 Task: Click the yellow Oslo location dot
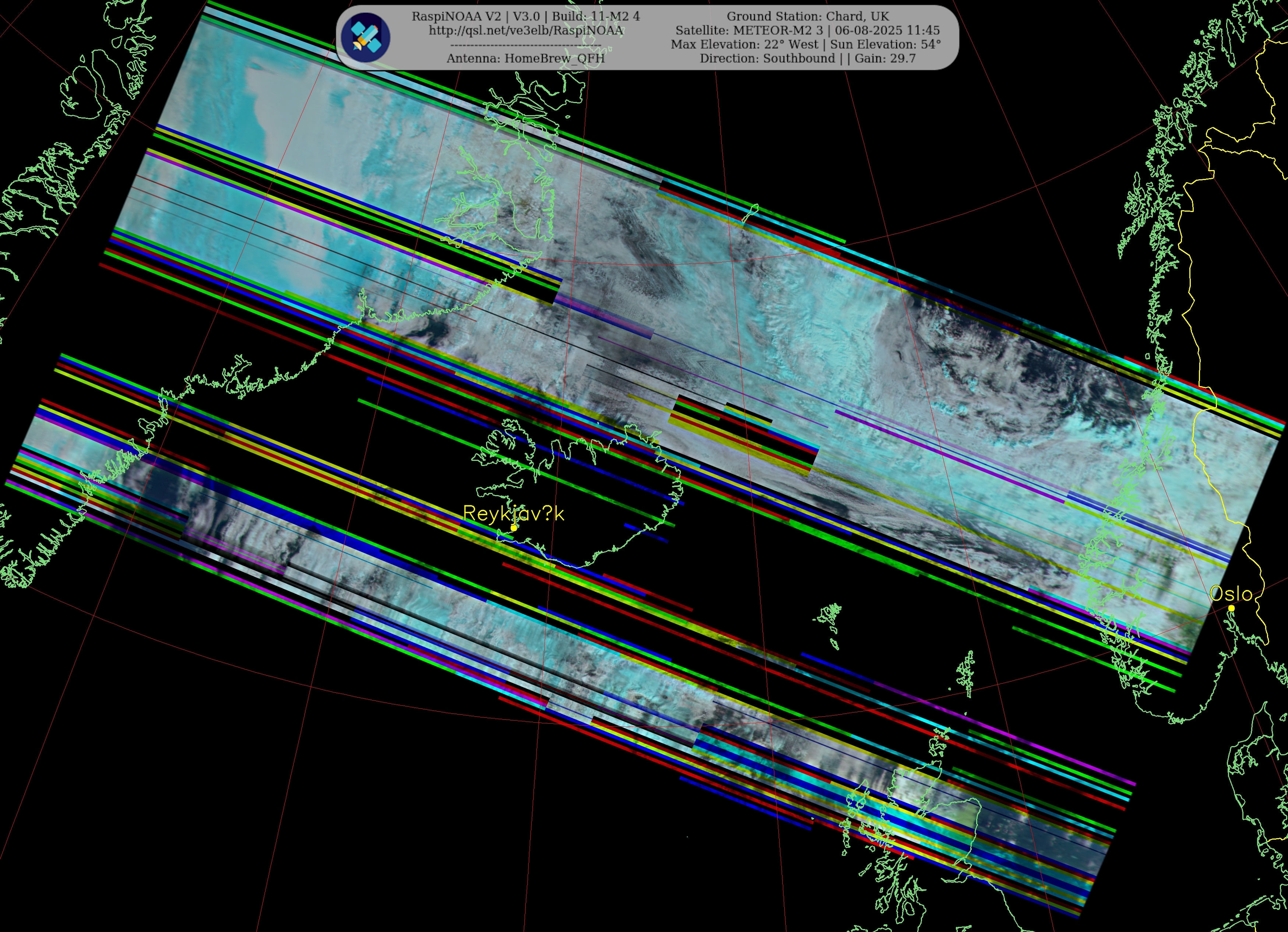(1231, 608)
